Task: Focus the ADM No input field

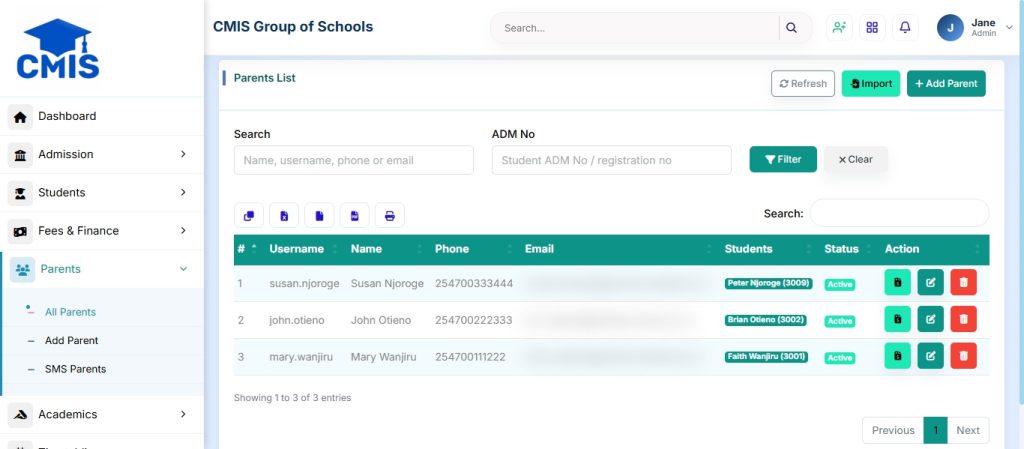Action: pos(611,160)
